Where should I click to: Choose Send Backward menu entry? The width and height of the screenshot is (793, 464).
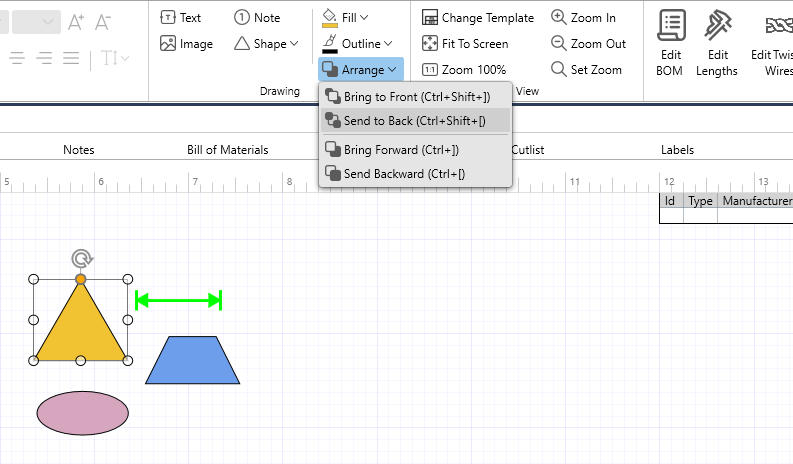click(415, 174)
